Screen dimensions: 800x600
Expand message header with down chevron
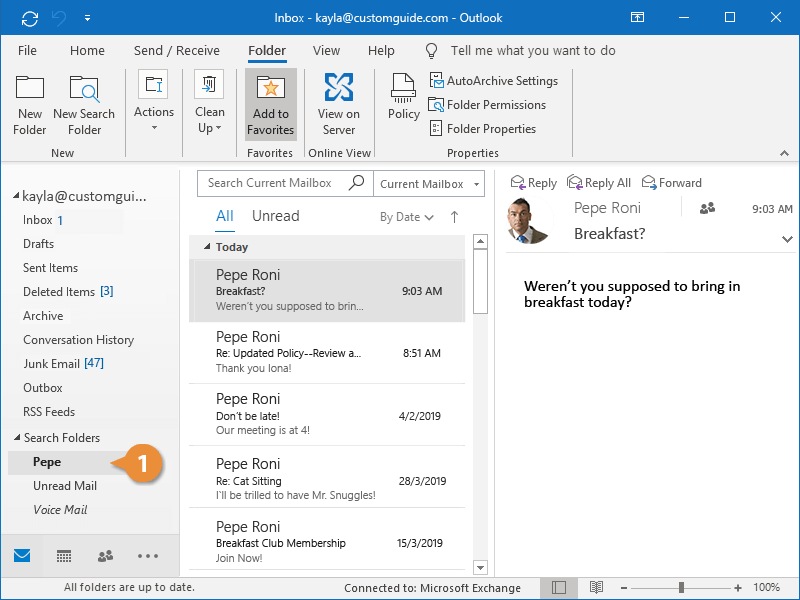pyautogui.click(x=787, y=239)
